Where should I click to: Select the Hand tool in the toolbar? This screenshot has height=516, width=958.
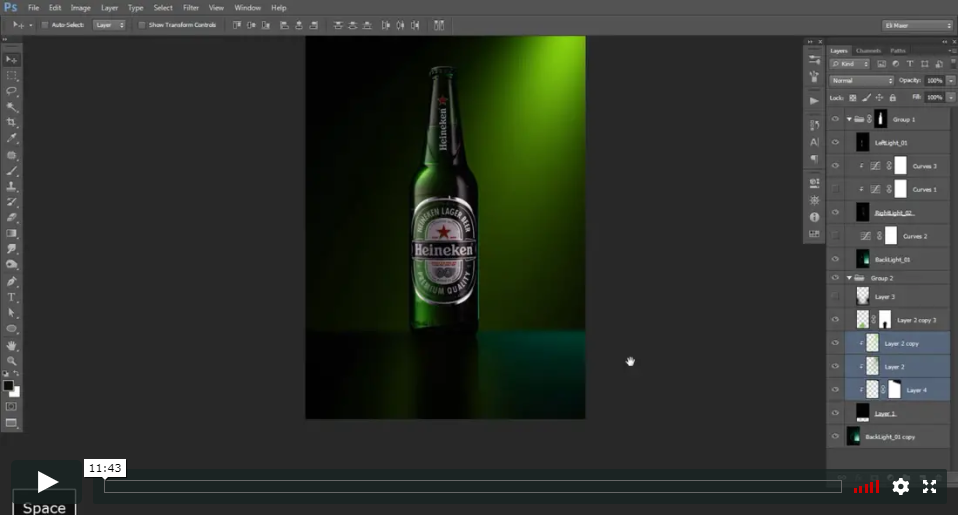pos(12,346)
